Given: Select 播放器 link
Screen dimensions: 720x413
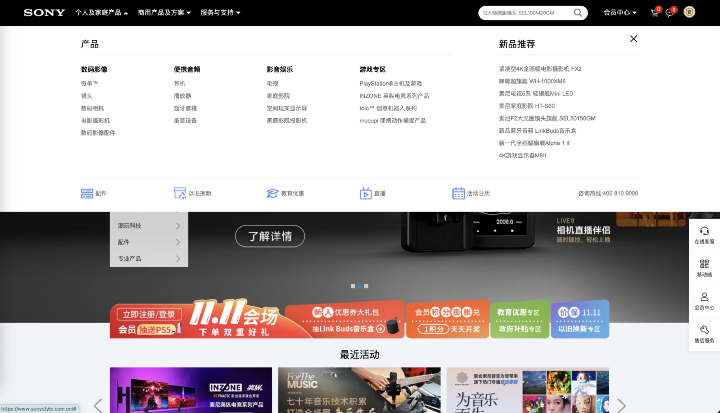Looking at the screenshot, I should [x=182, y=96].
